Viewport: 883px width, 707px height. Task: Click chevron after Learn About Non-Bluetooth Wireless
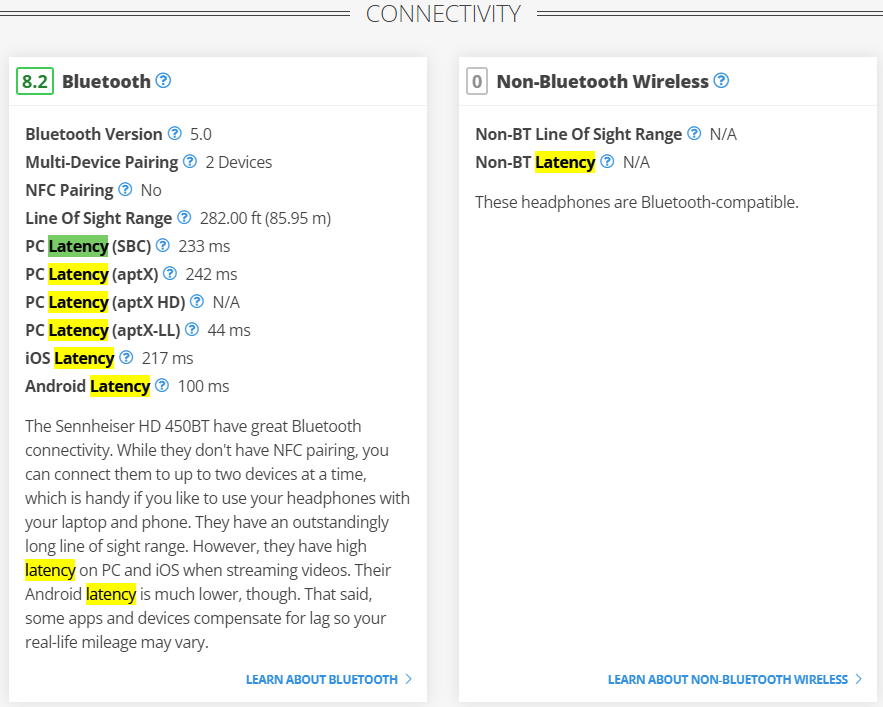coord(859,679)
